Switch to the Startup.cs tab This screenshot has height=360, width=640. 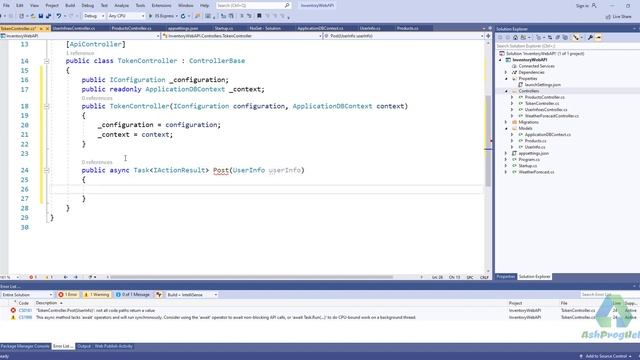pos(224,28)
